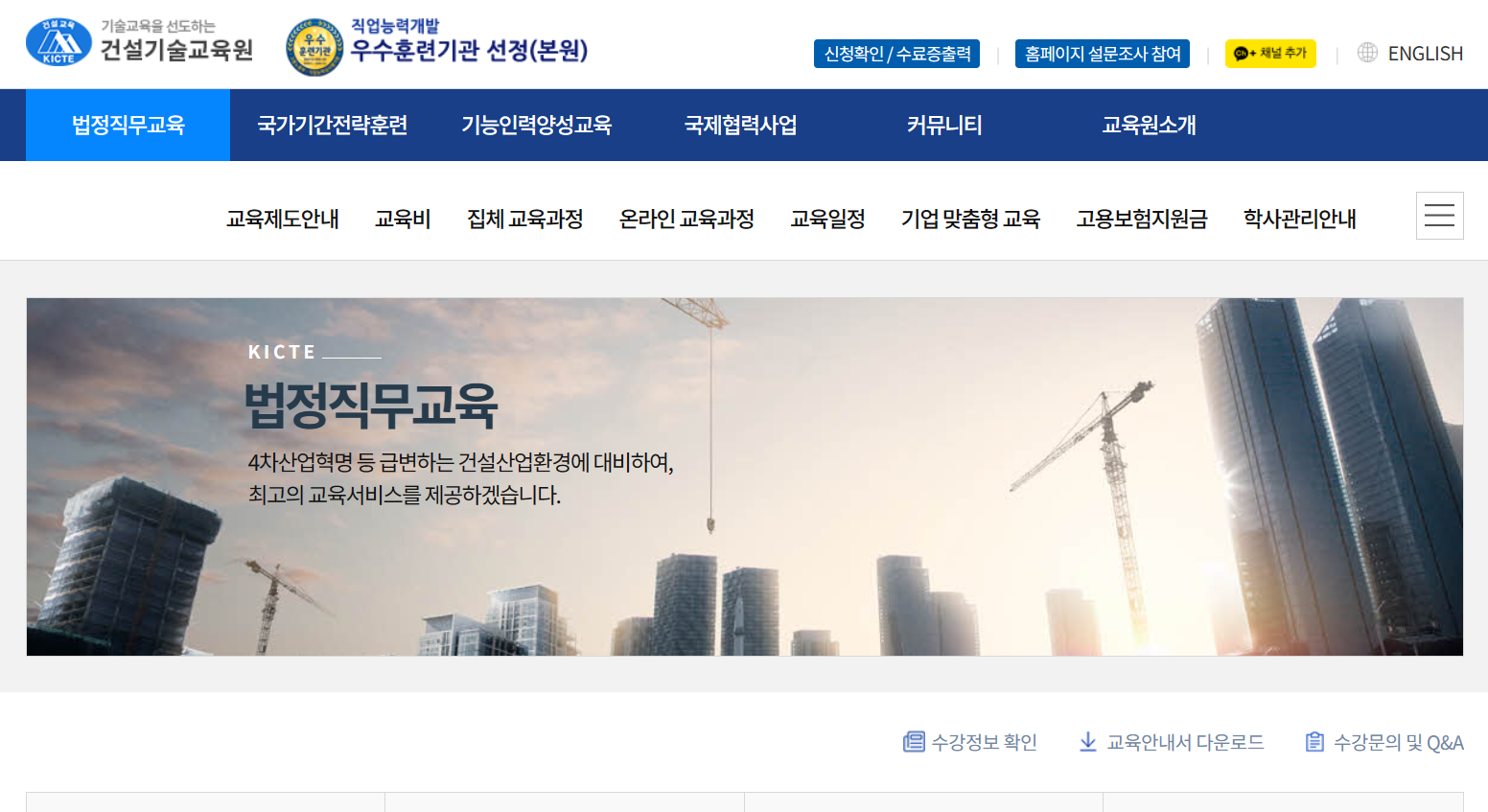
Task: Click the yellow 채널 추가 Kakao button
Action: [x=1269, y=54]
